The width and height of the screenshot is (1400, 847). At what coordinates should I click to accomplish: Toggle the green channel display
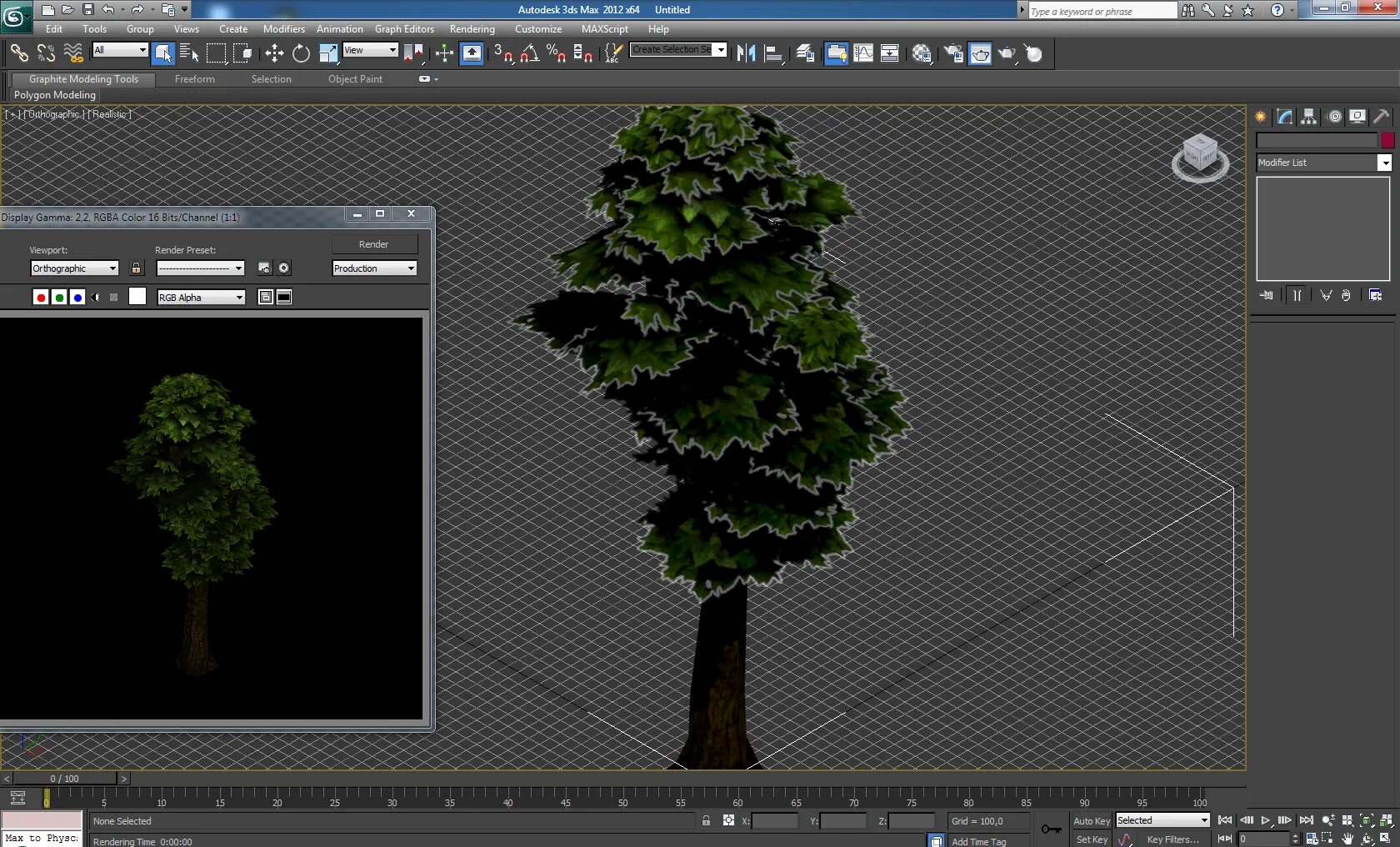[x=59, y=298]
